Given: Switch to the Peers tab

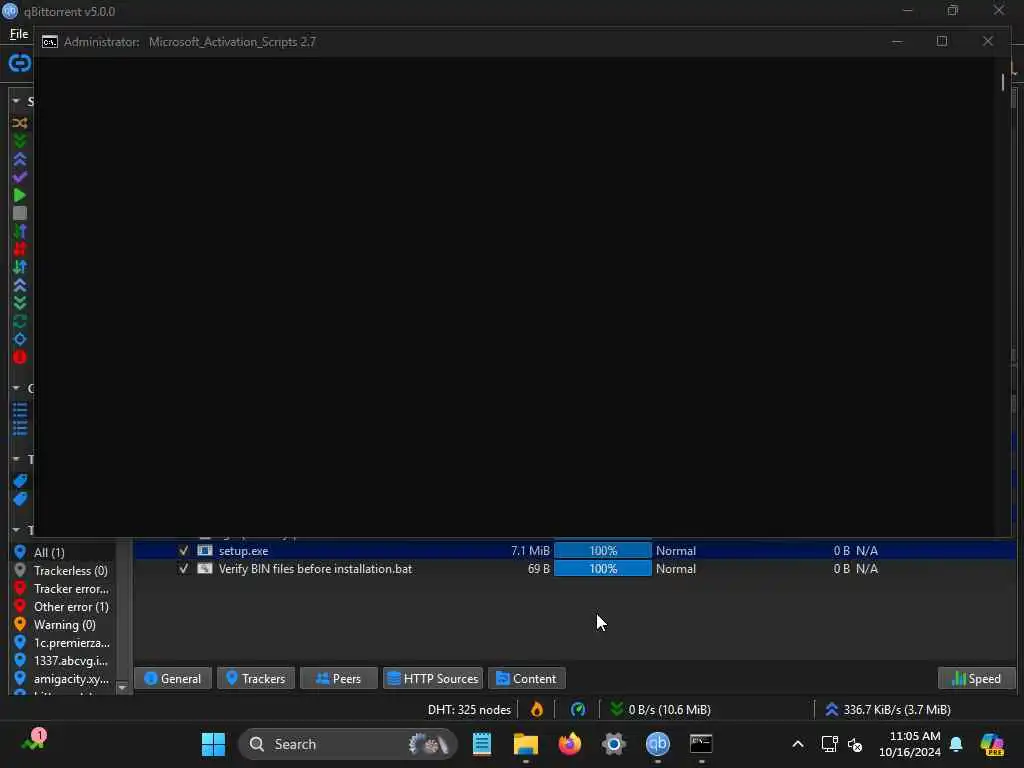Looking at the screenshot, I should 339,679.
